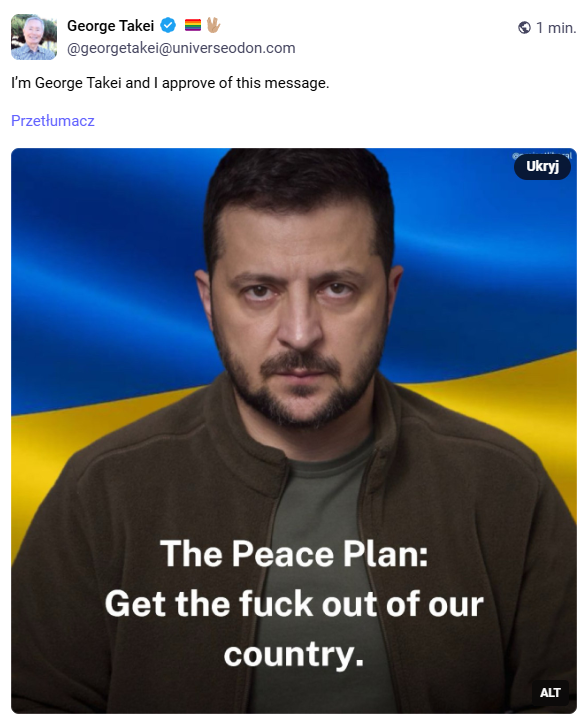Translate the post with Przetłumacz
This screenshot has height=716, width=587.
53,121
